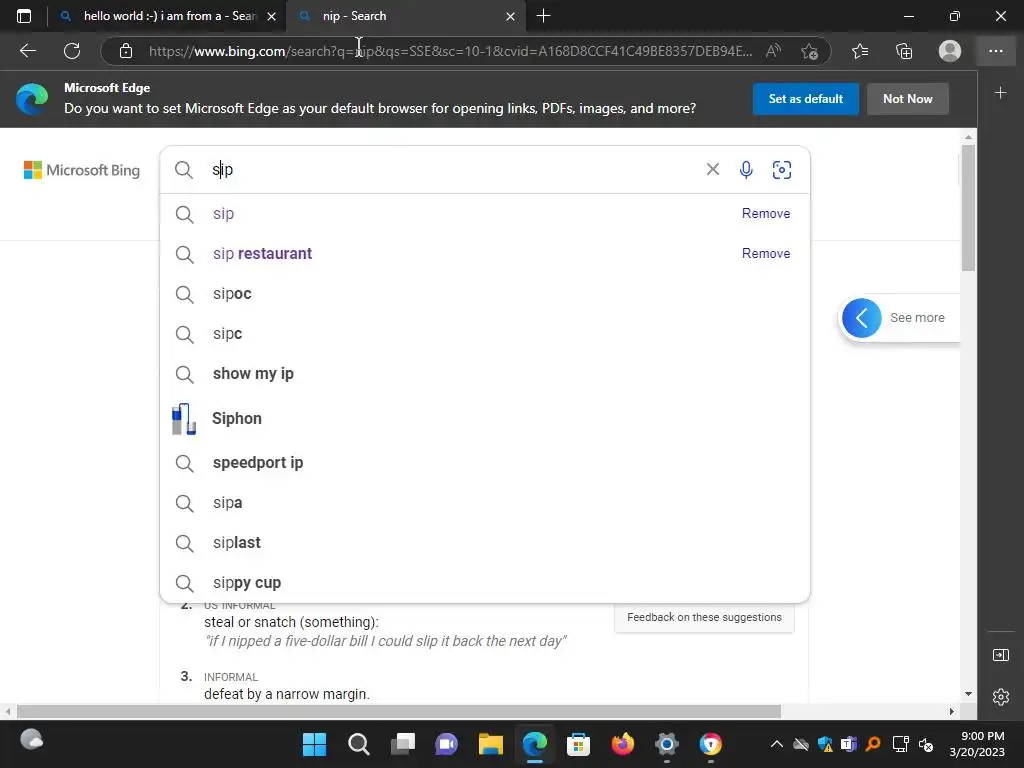Add this page to favorites star icon
This screenshot has width=1024, height=768.
pyautogui.click(x=810, y=51)
